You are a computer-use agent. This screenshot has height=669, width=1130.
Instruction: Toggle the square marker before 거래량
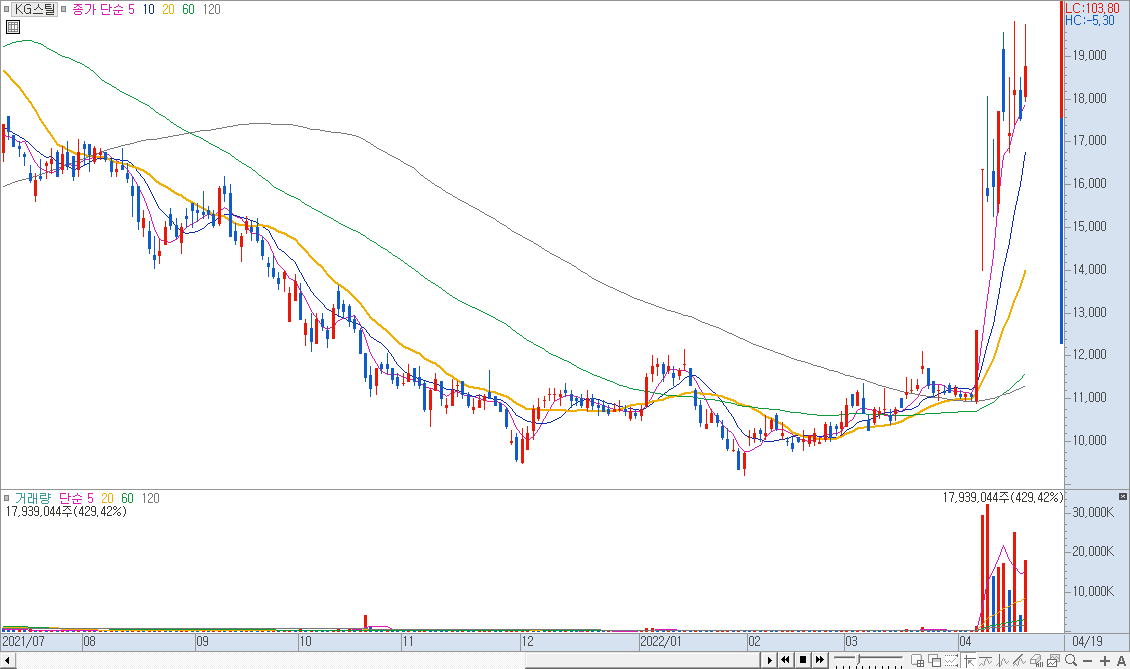pos(6,498)
